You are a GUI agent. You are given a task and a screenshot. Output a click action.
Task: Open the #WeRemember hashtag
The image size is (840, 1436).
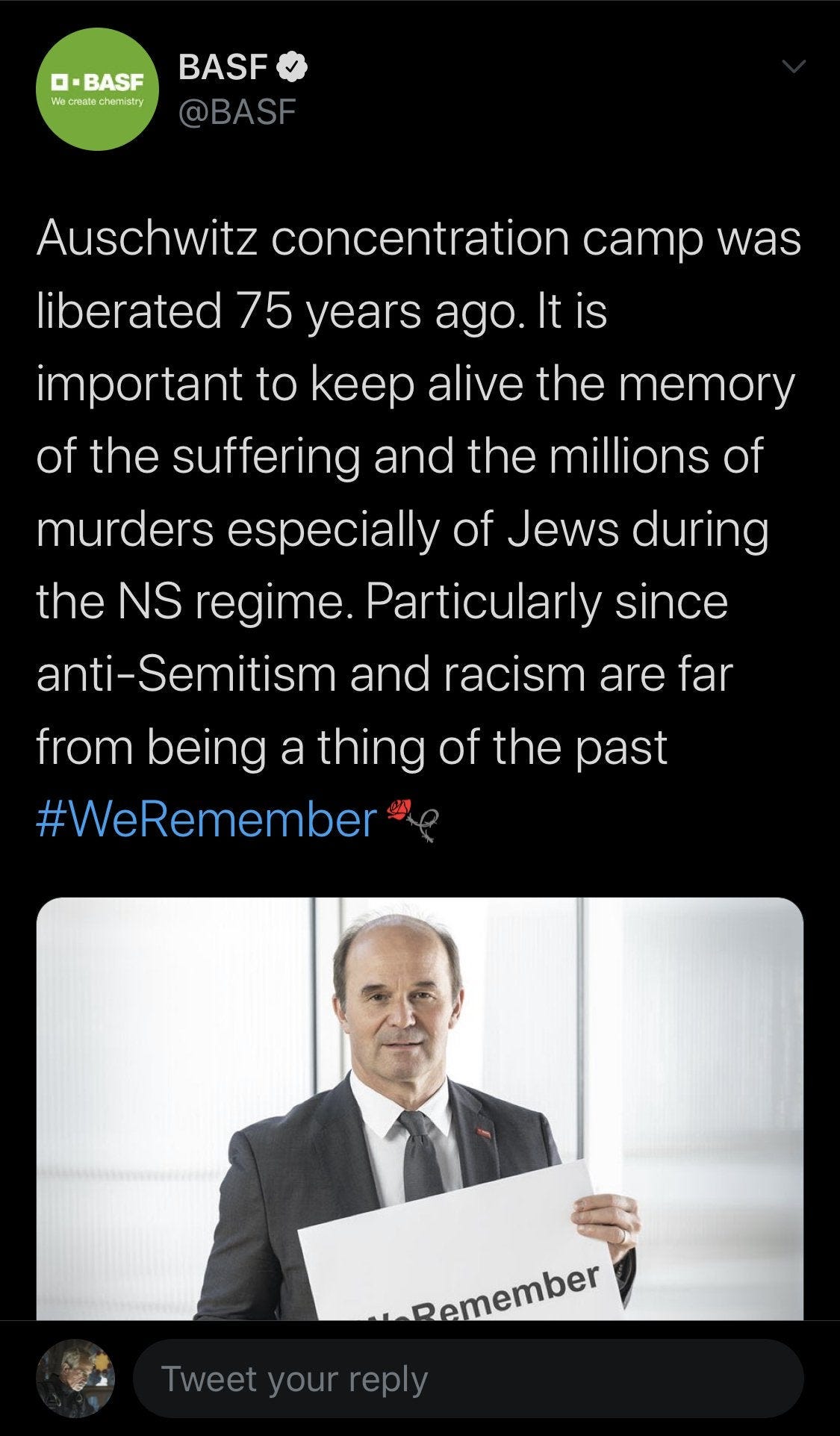(x=207, y=820)
